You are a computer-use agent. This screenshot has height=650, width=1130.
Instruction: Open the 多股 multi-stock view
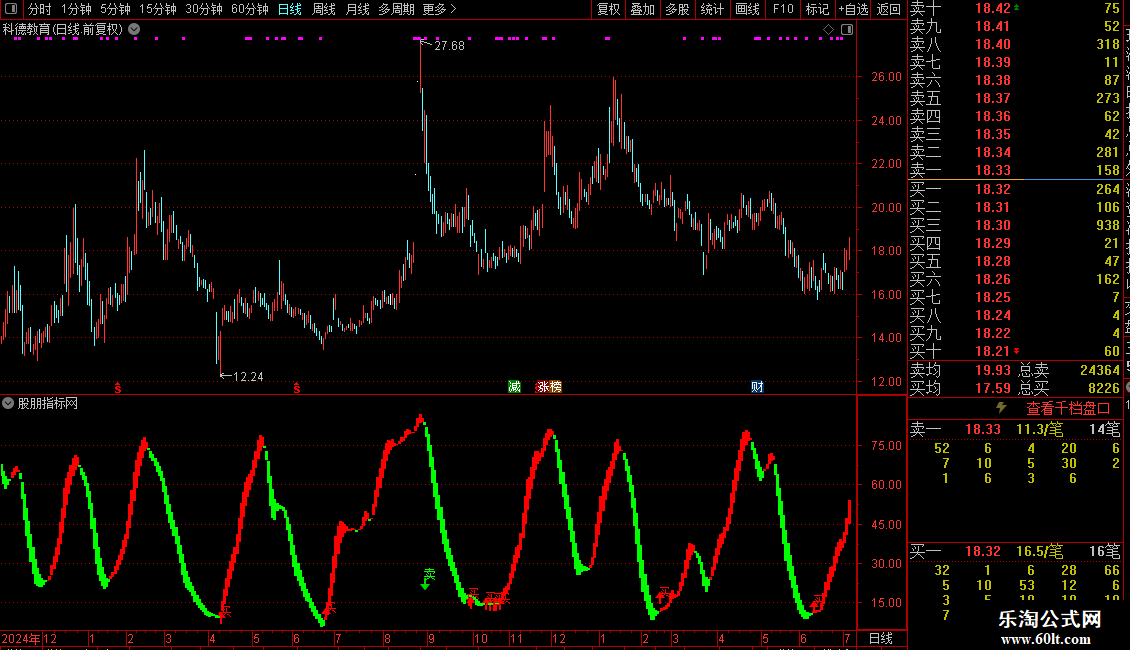[677, 9]
